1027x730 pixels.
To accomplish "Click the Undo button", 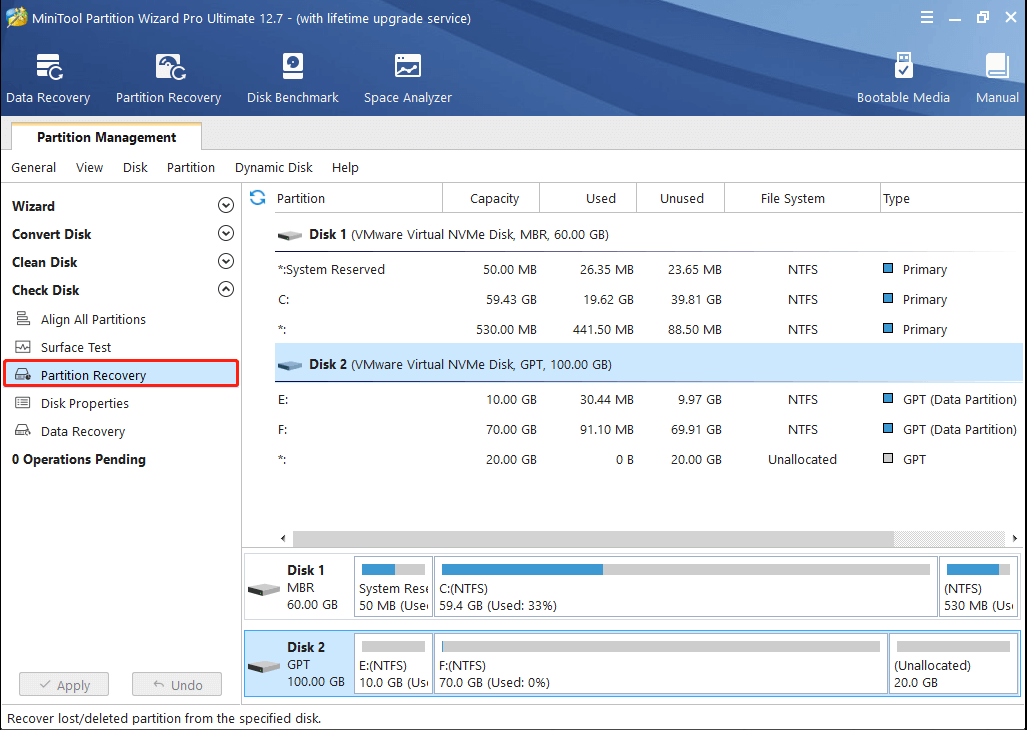I will [x=177, y=684].
